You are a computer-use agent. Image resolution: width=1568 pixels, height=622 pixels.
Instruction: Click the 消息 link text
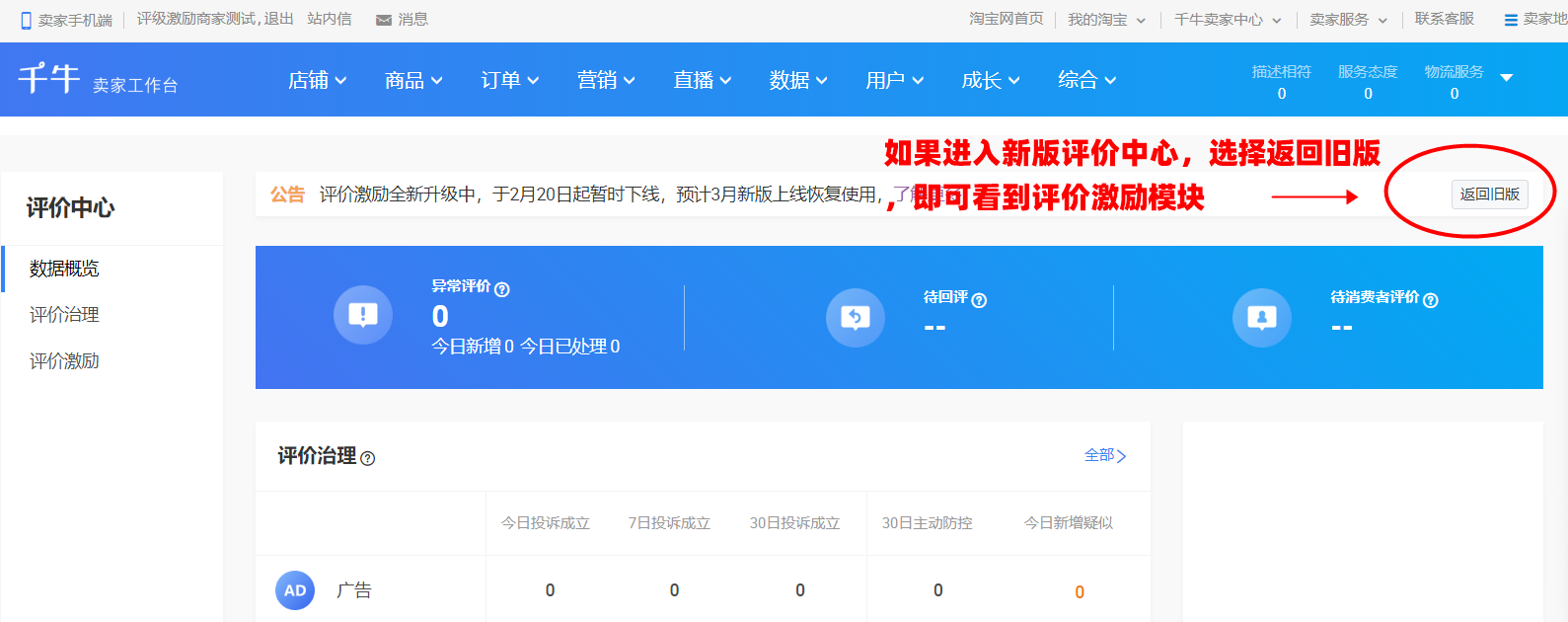click(412, 20)
